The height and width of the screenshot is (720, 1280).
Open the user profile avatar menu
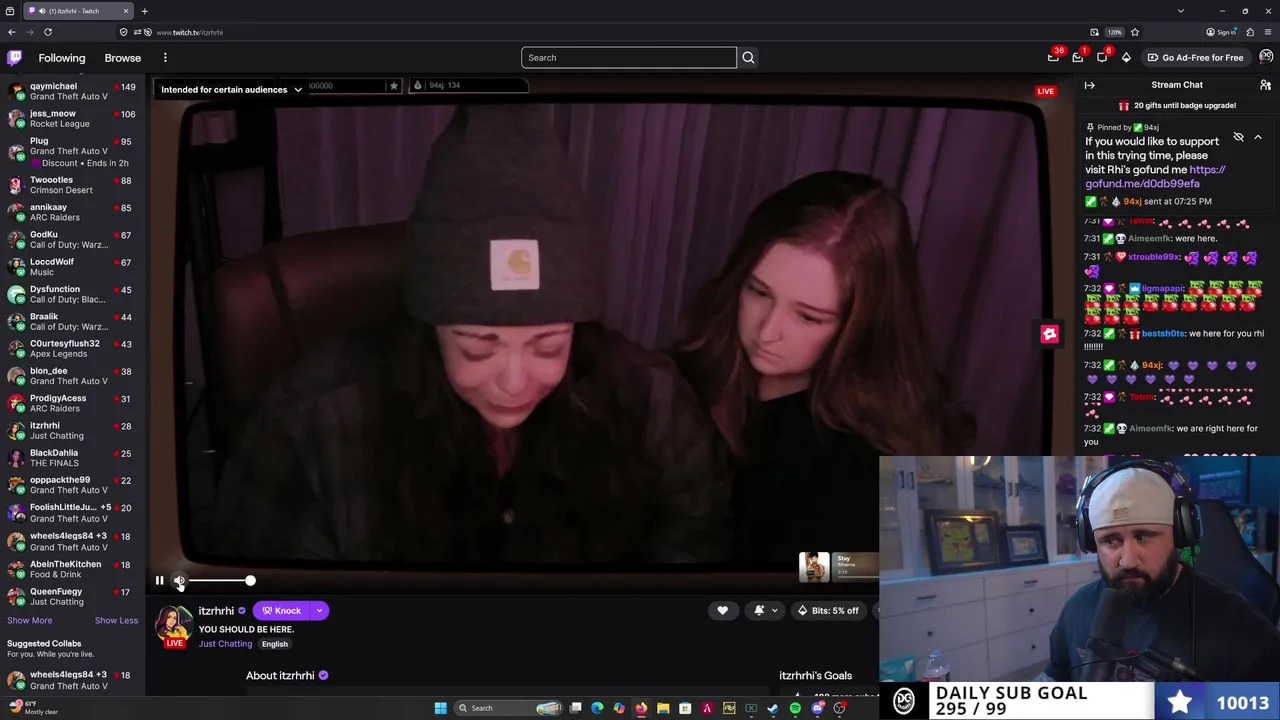1266,57
